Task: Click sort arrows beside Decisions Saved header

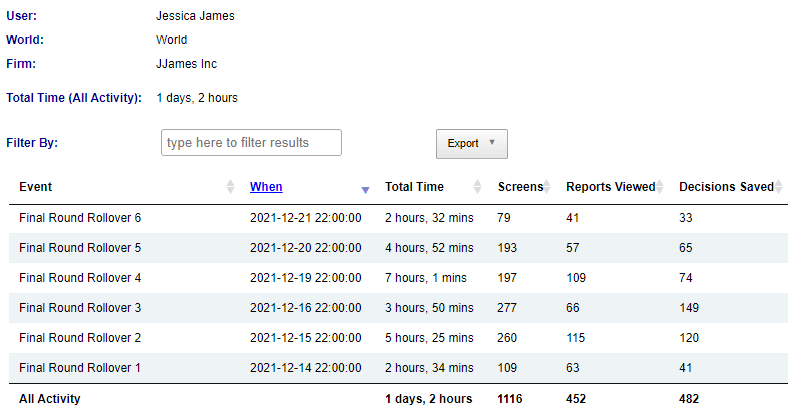Action: [779, 187]
